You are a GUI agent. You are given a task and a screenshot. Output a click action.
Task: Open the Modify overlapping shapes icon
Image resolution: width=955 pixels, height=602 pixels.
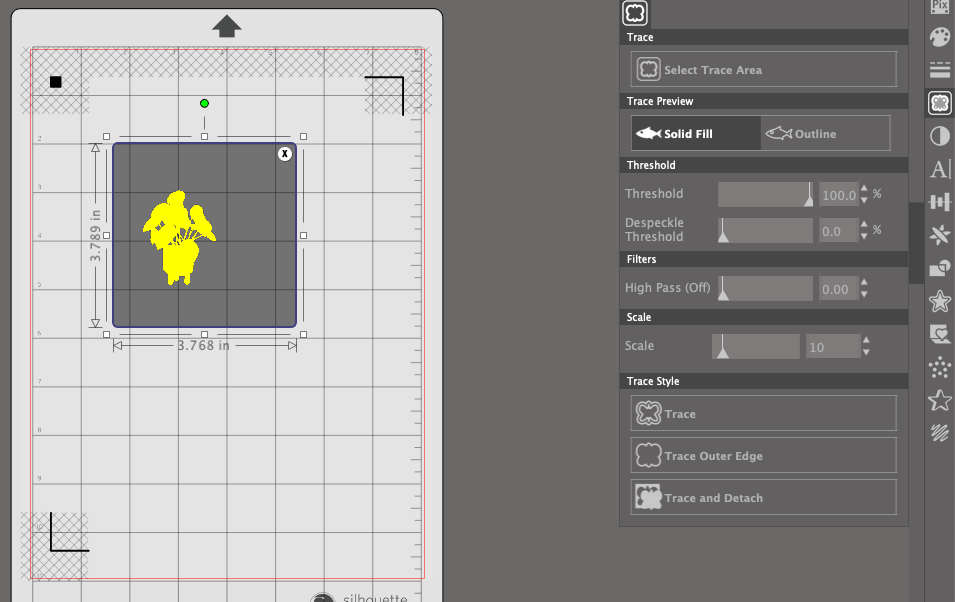940,267
